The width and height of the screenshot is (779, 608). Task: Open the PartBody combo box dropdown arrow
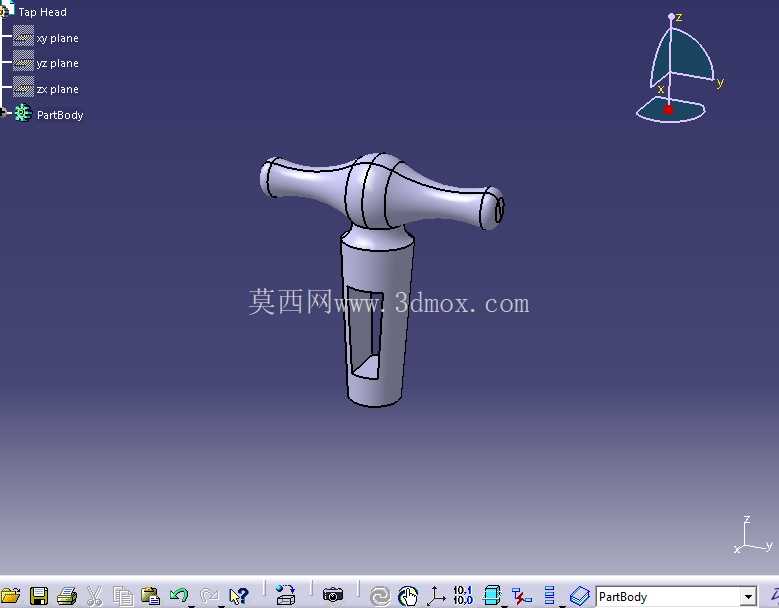click(x=748, y=597)
